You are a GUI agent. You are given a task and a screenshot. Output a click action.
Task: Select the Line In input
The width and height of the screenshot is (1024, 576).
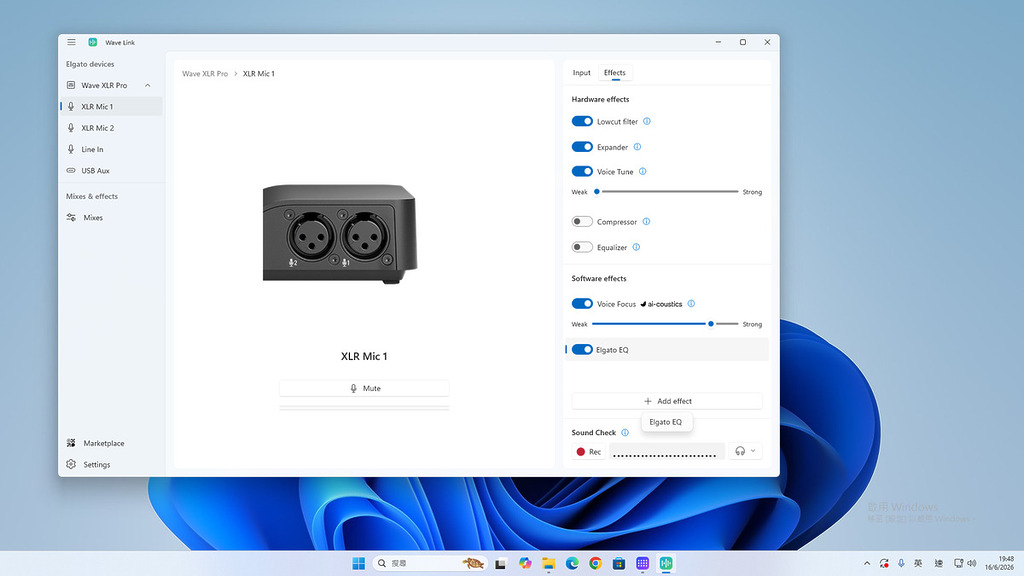pyautogui.click(x=111, y=149)
